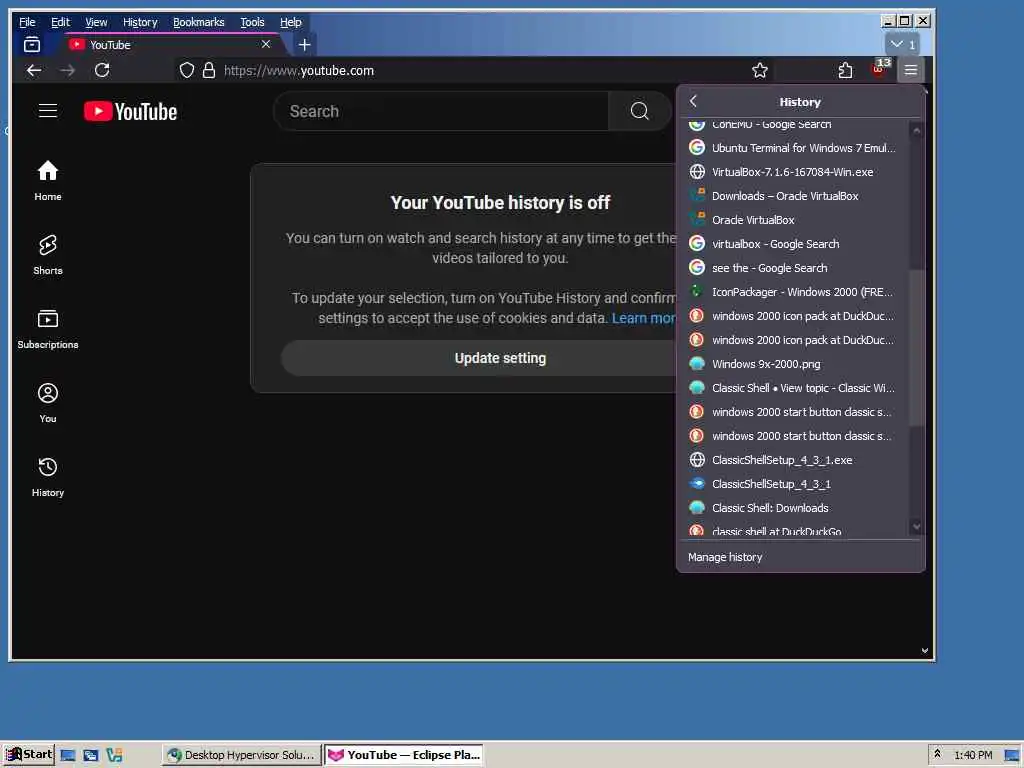Click history panel scrollbar up arrow

pos(916,131)
